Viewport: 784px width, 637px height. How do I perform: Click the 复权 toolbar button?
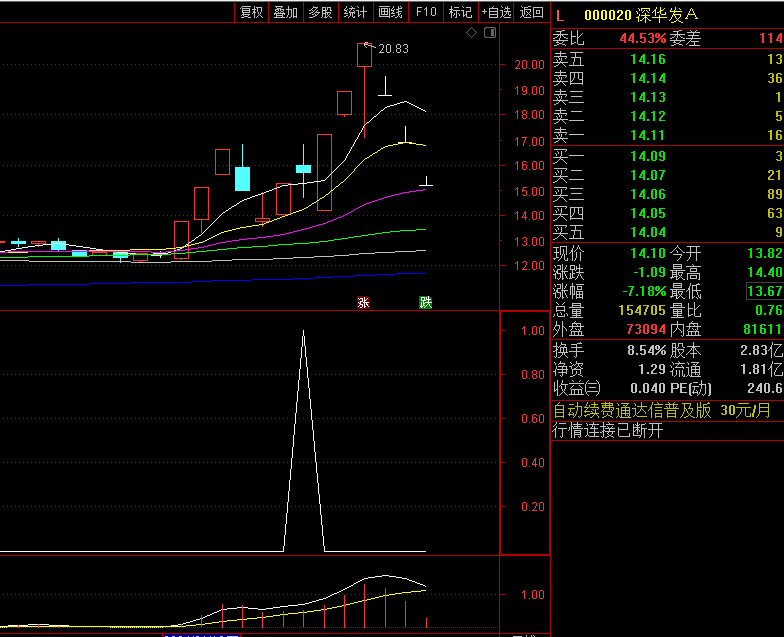(251, 12)
